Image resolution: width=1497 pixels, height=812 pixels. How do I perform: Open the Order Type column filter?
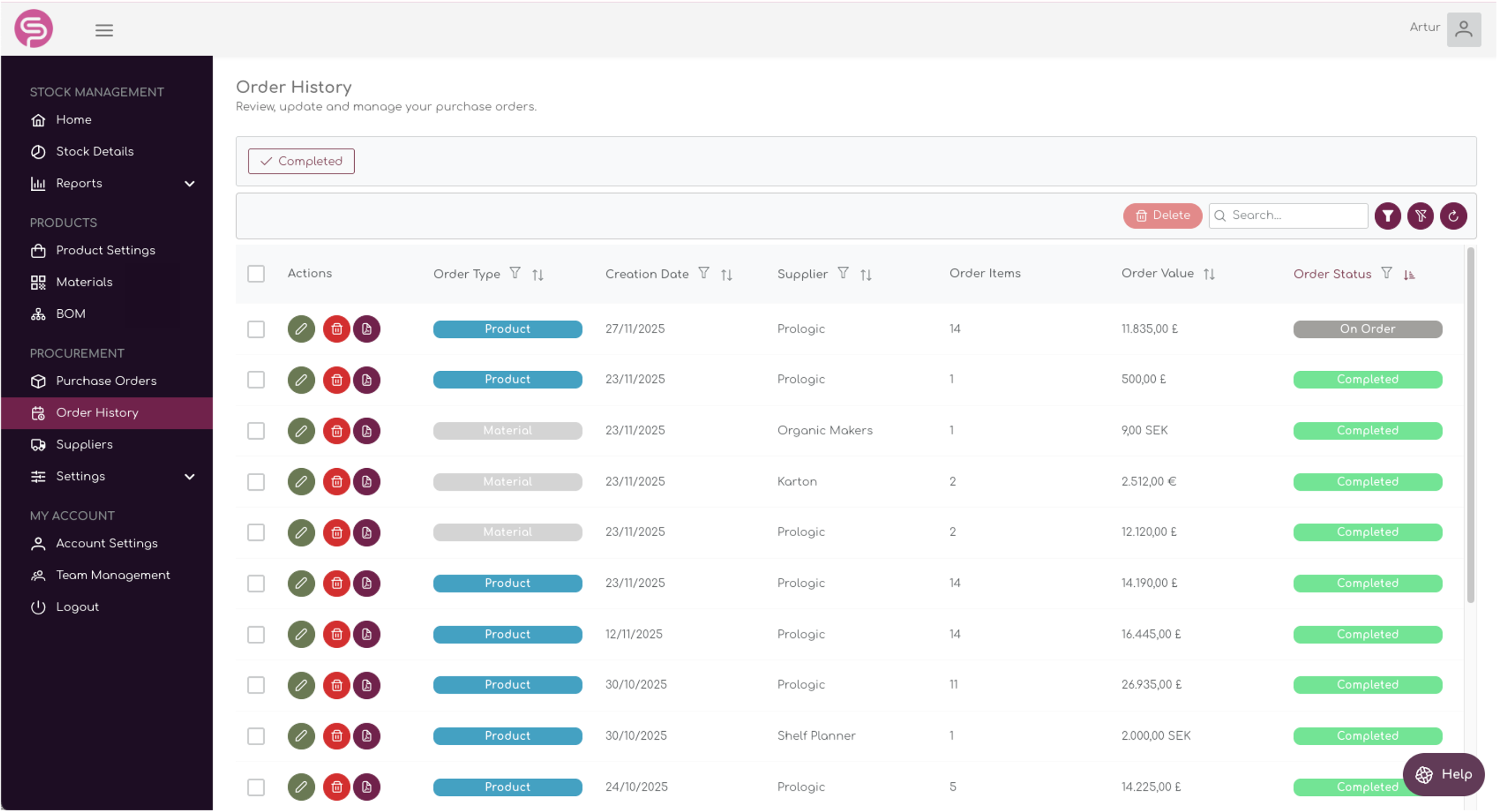pyautogui.click(x=515, y=273)
